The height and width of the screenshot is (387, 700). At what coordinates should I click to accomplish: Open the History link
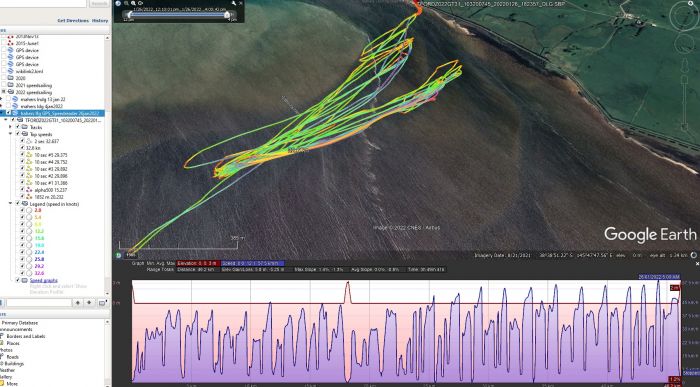[100, 21]
